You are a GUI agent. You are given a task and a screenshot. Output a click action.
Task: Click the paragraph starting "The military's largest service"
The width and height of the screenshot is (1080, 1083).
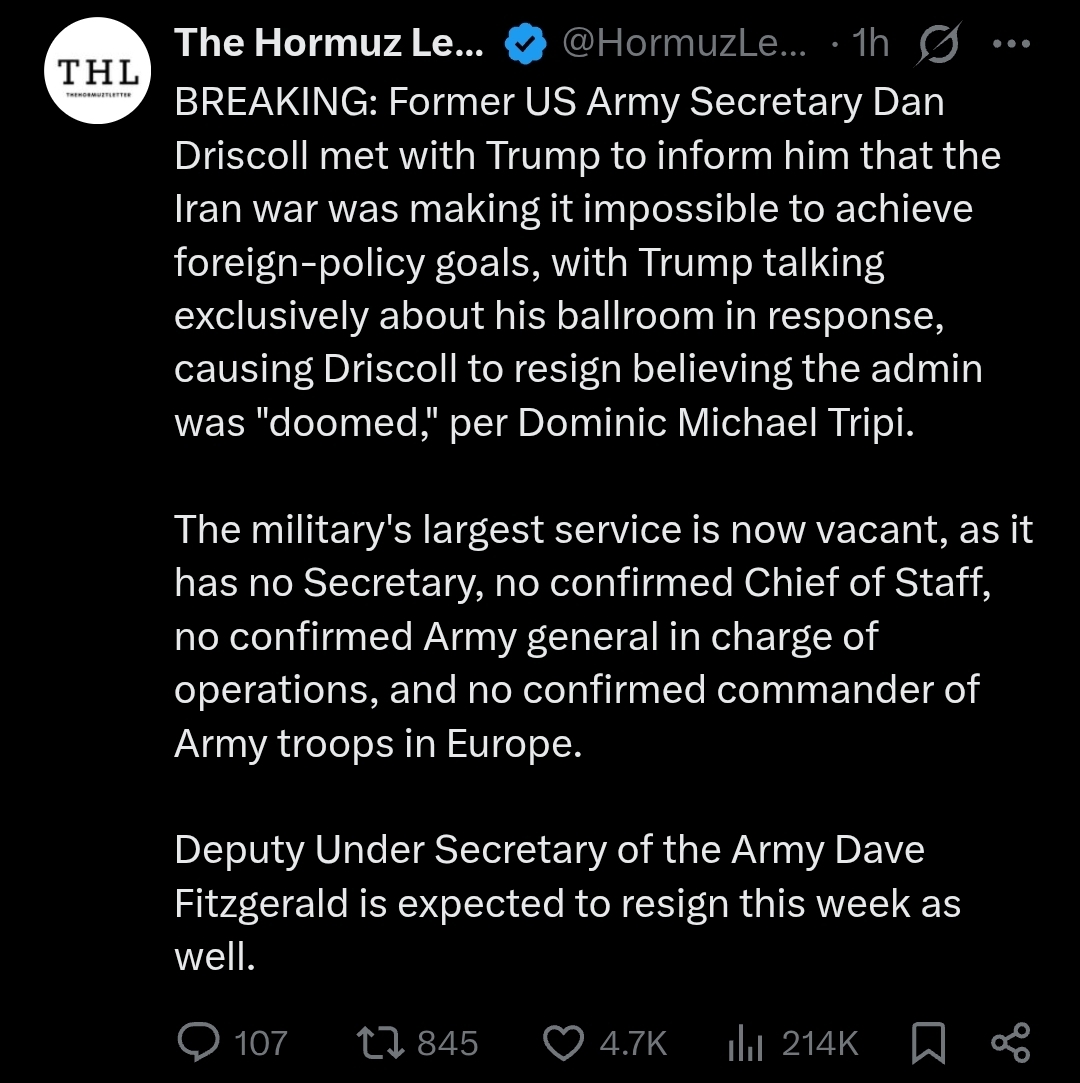[604, 636]
